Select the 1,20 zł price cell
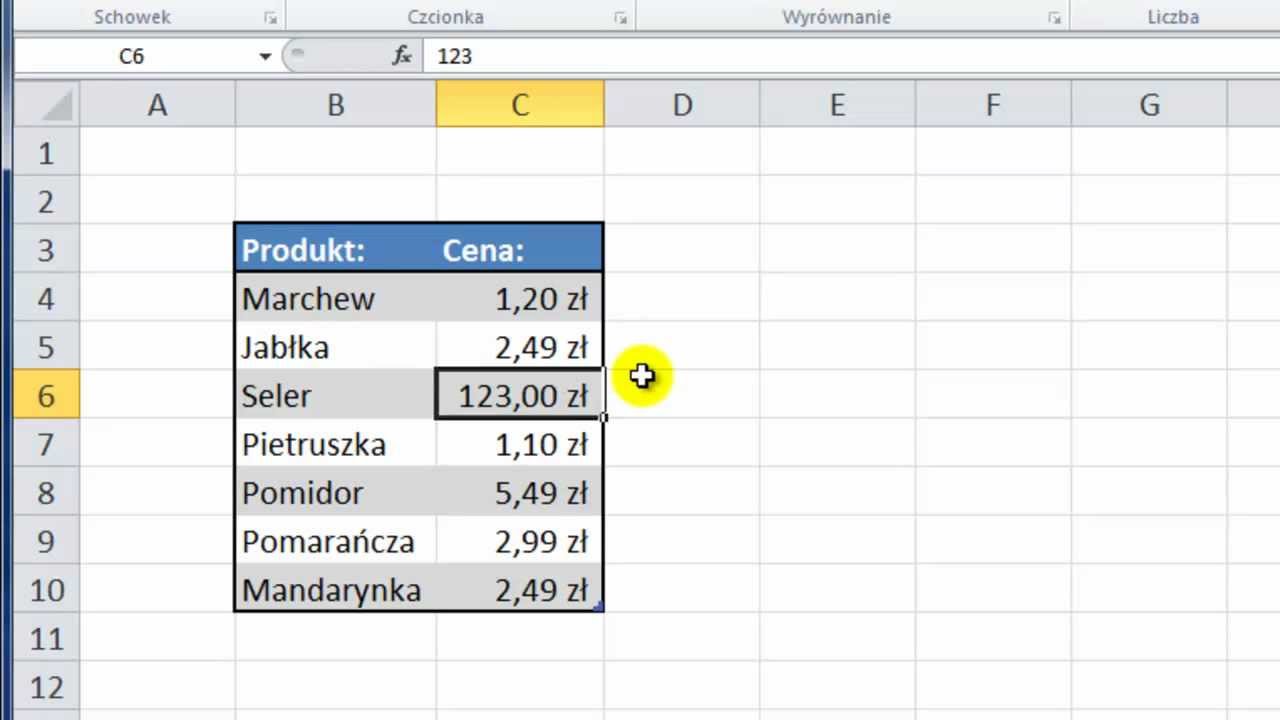The width and height of the screenshot is (1280, 720). pyautogui.click(x=520, y=298)
